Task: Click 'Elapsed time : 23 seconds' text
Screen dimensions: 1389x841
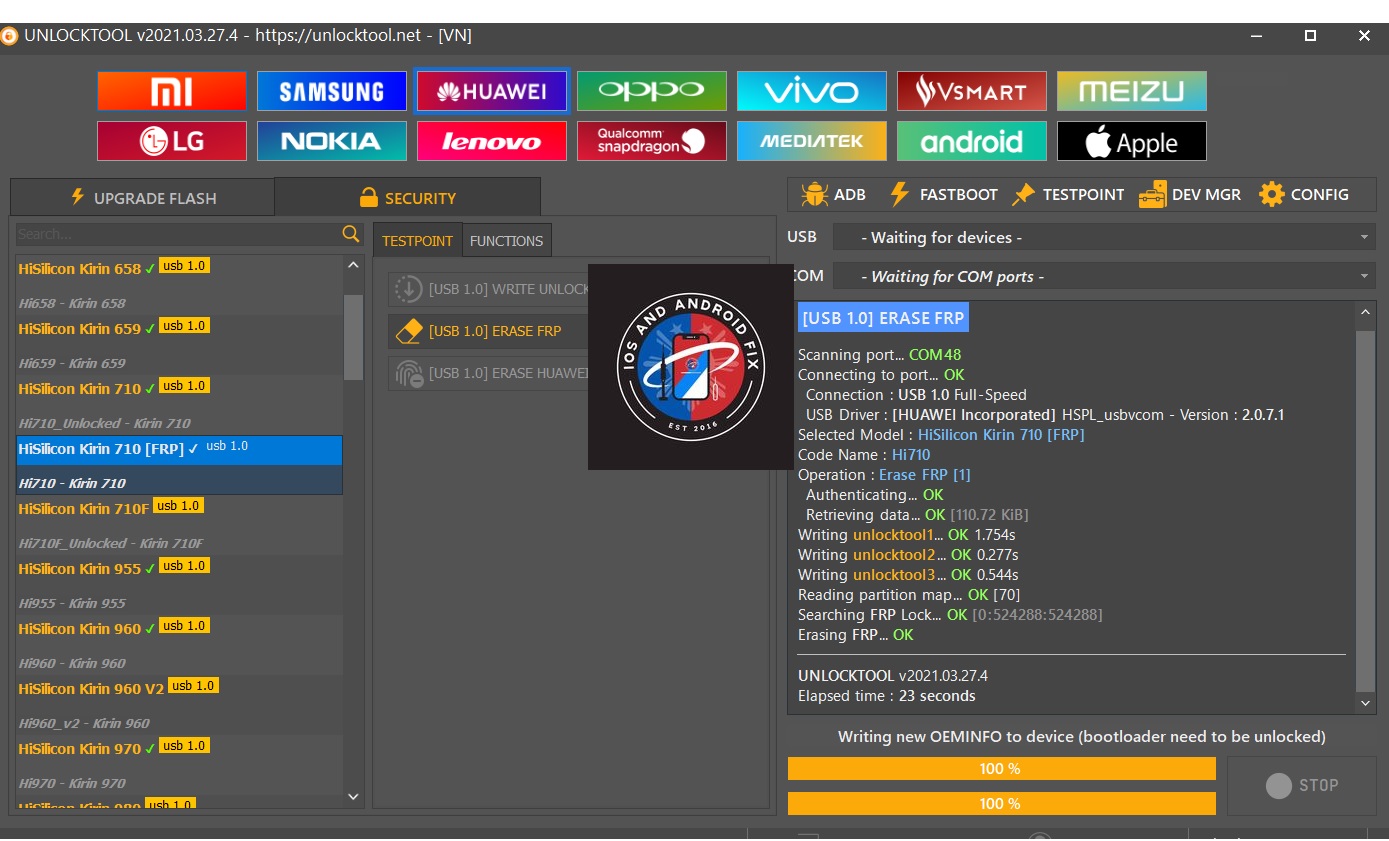Action: [x=886, y=696]
